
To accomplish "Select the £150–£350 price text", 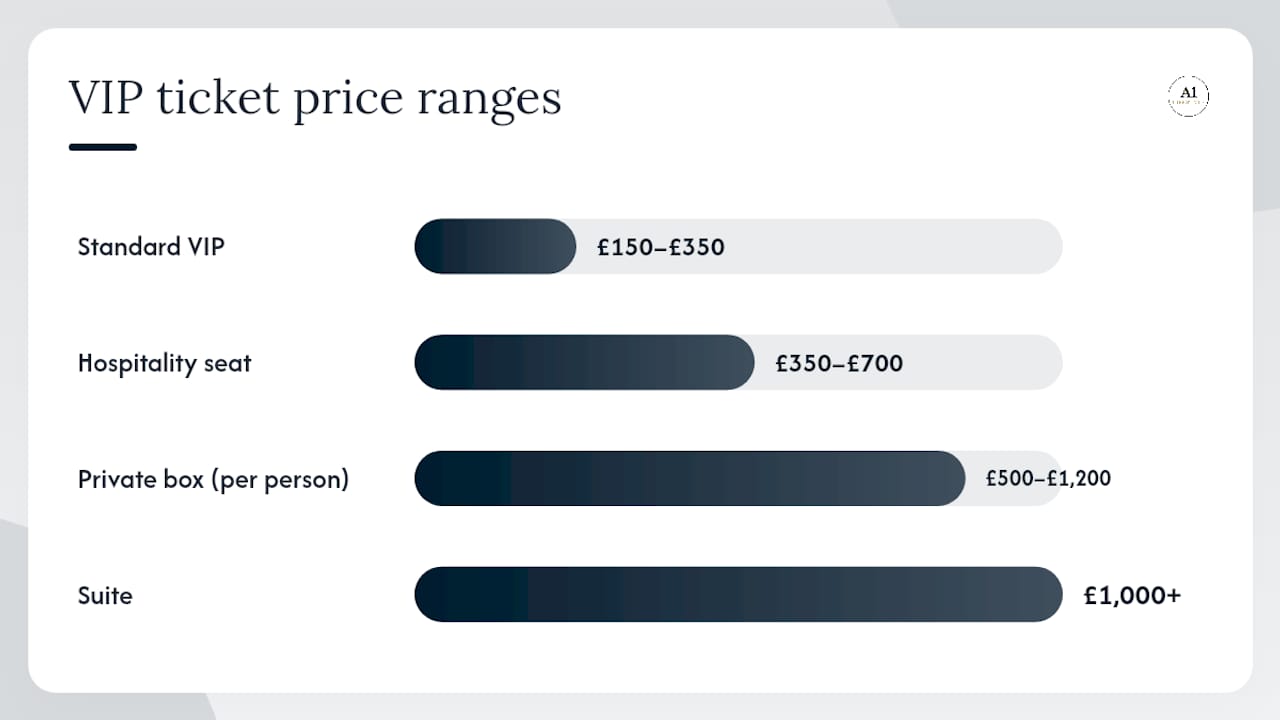I will [661, 247].
